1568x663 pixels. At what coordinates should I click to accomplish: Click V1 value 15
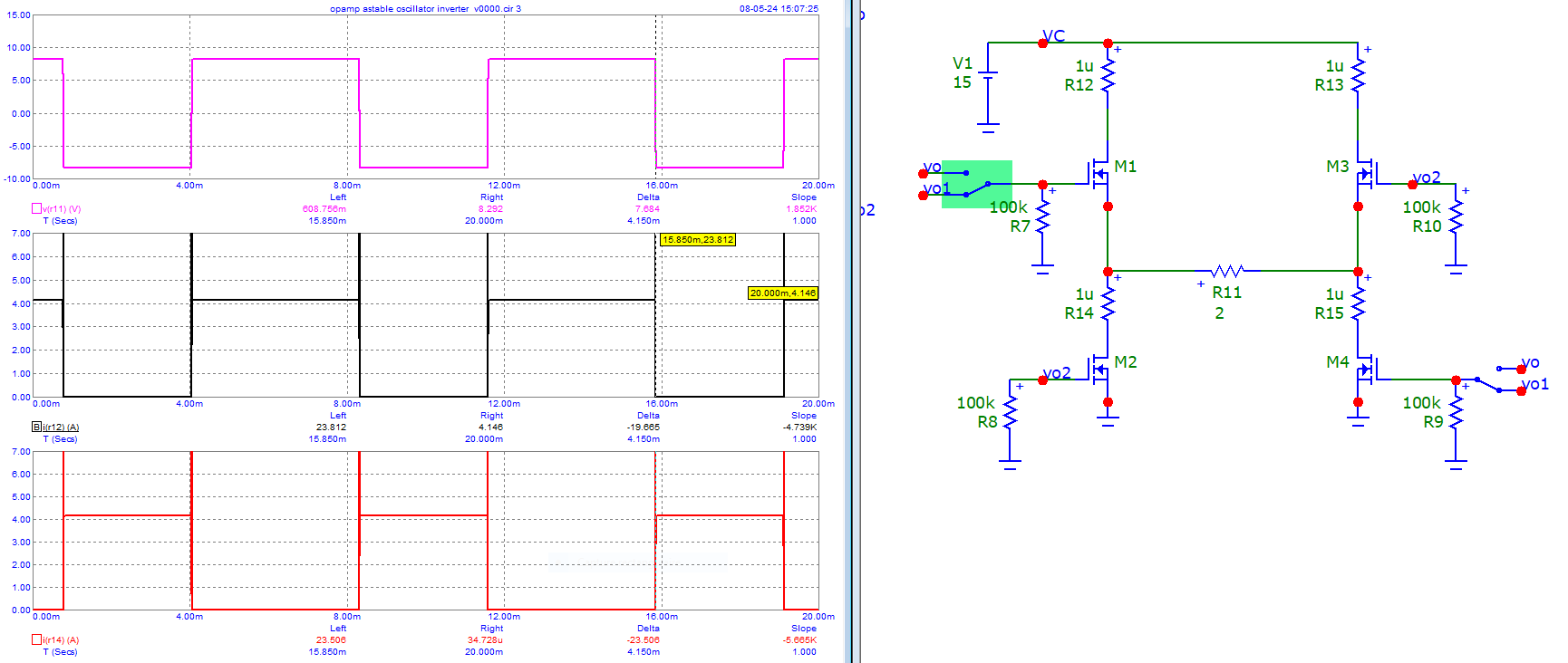click(962, 82)
